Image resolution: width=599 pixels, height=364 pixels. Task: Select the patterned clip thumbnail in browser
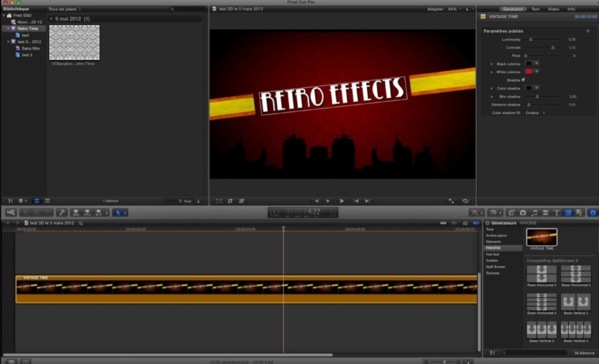(x=74, y=42)
